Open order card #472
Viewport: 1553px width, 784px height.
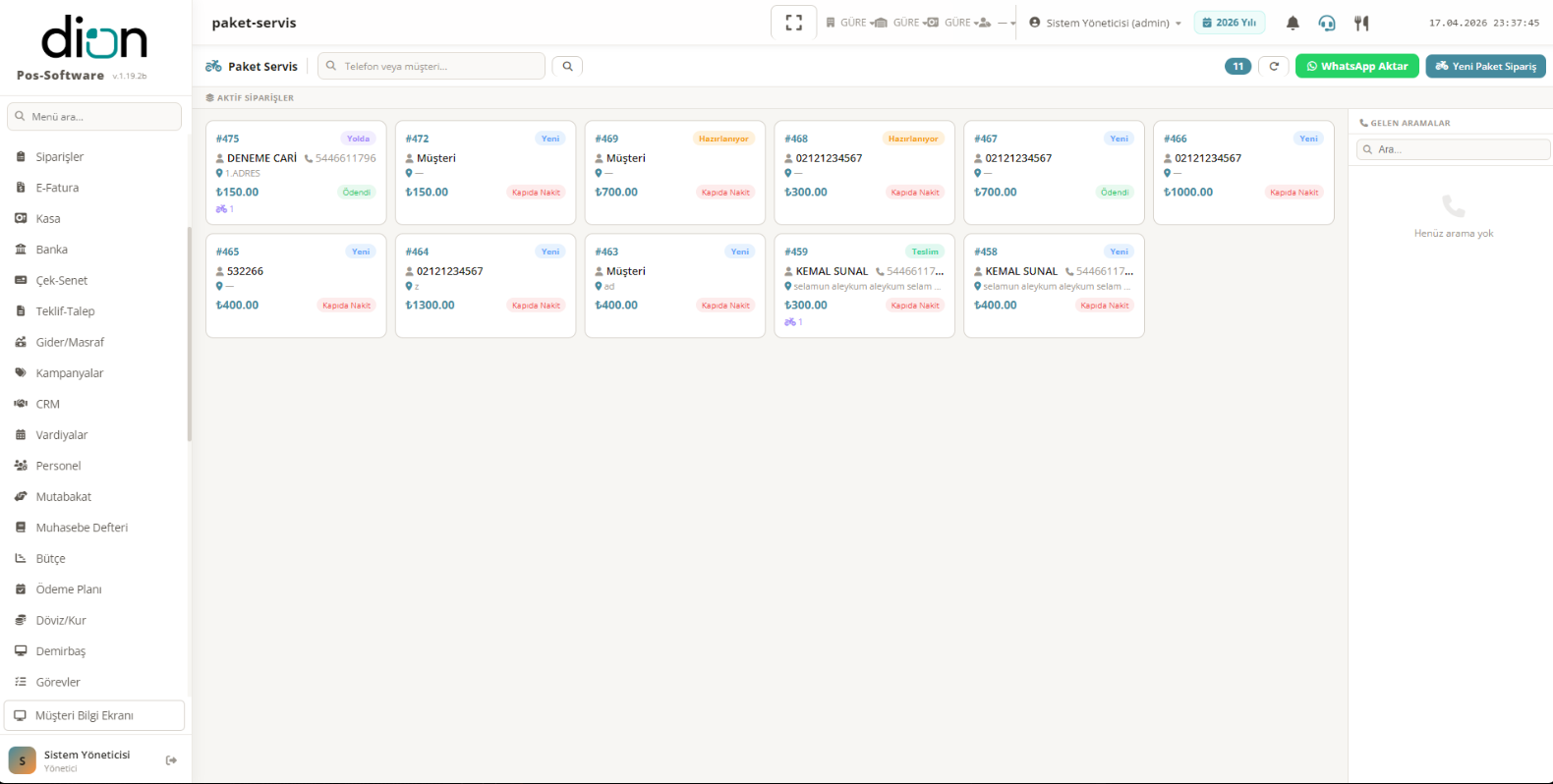(x=486, y=172)
